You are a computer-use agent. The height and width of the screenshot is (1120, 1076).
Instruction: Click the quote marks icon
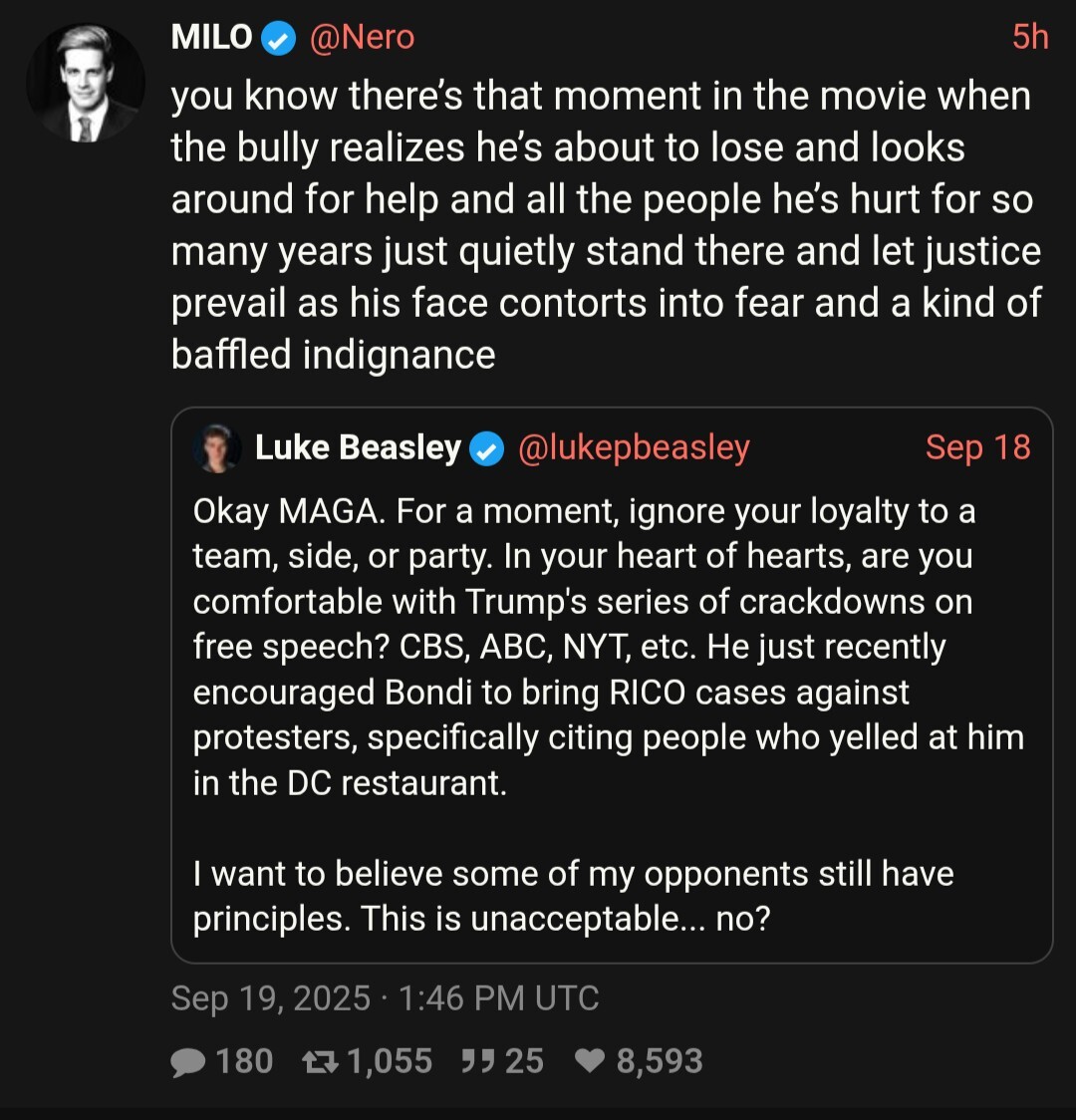tap(478, 1062)
